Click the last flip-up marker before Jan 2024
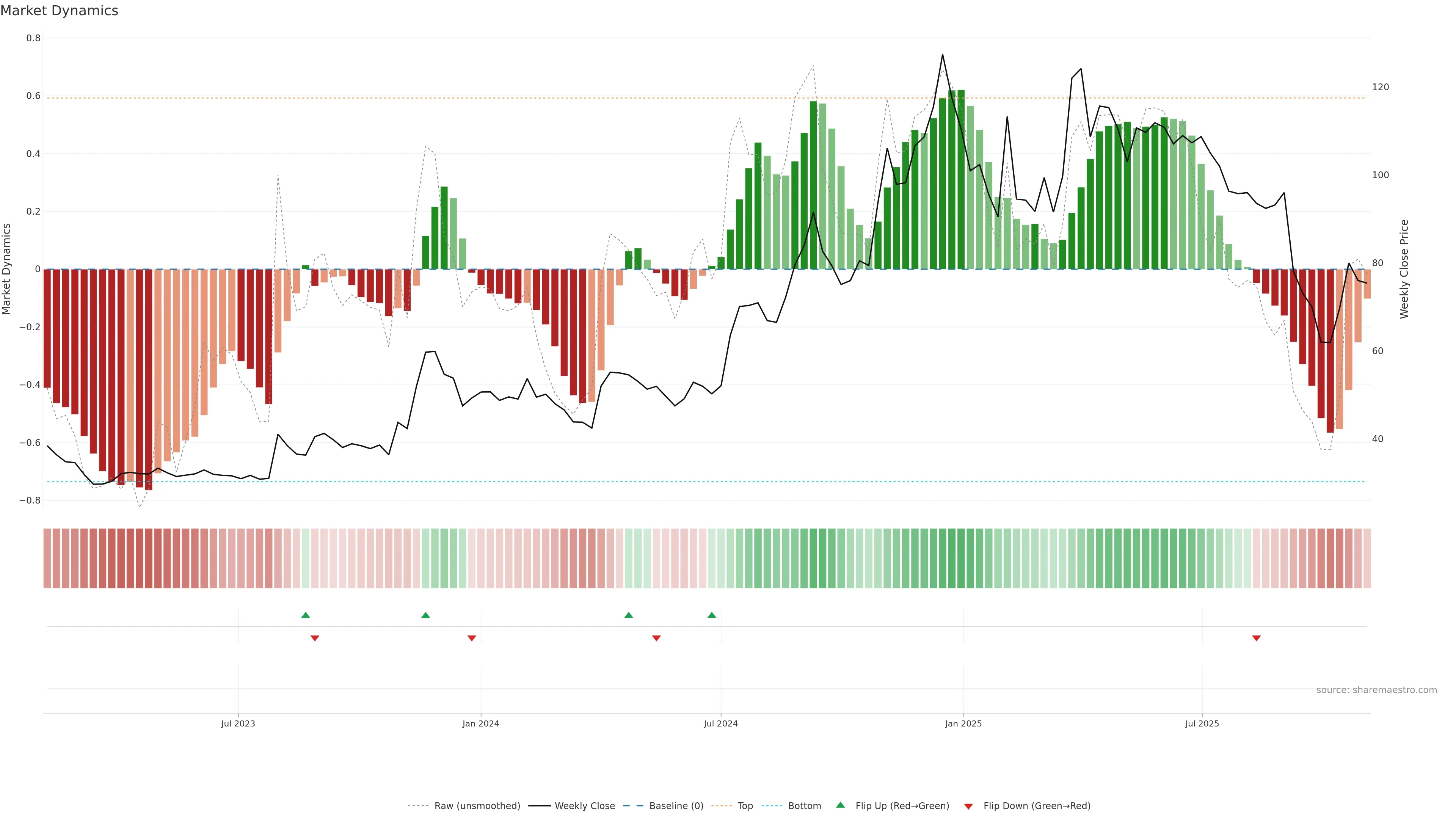The height and width of the screenshot is (819, 1456). (425, 615)
